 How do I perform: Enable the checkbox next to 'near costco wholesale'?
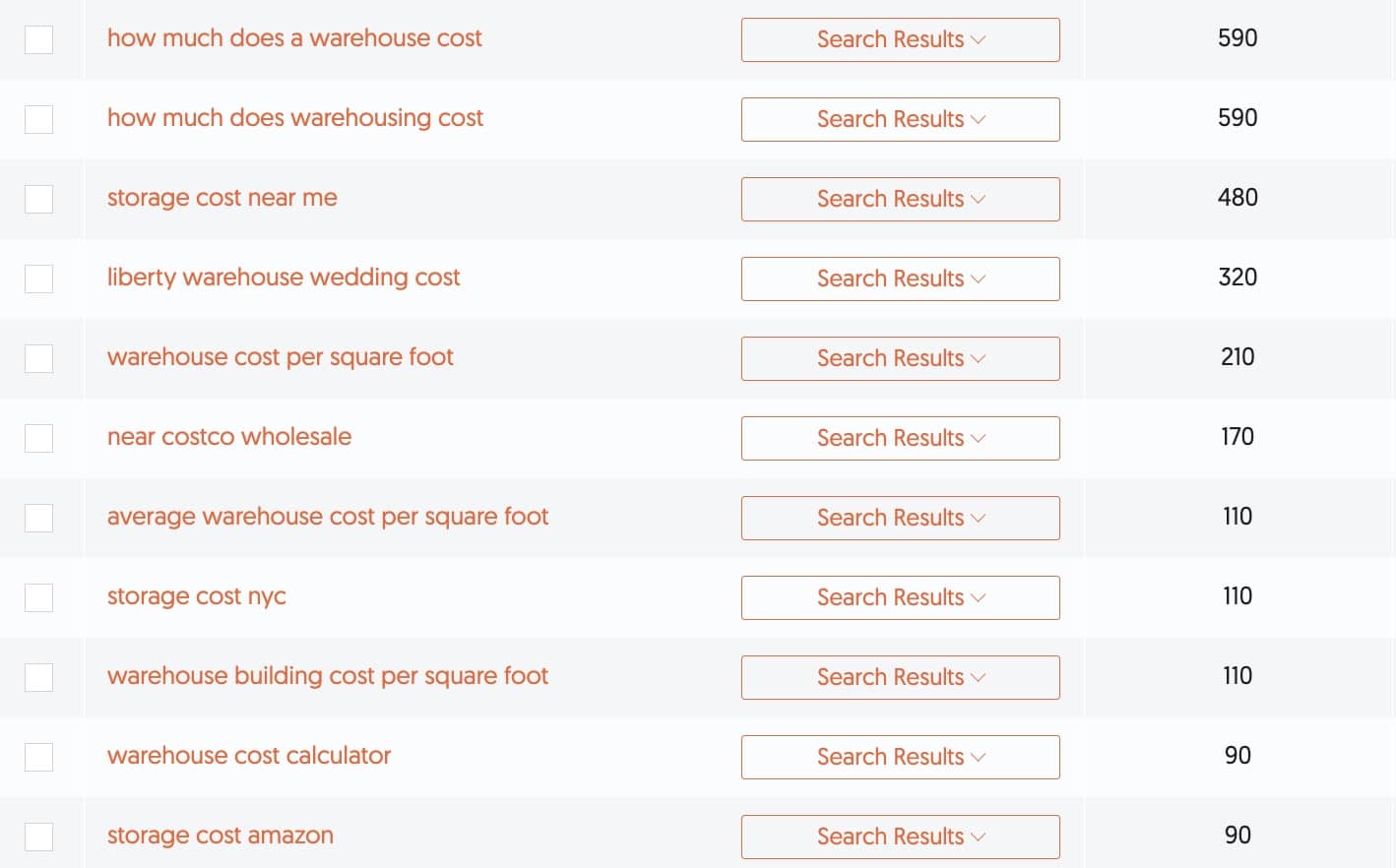pyautogui.click(x=38, y=439)
